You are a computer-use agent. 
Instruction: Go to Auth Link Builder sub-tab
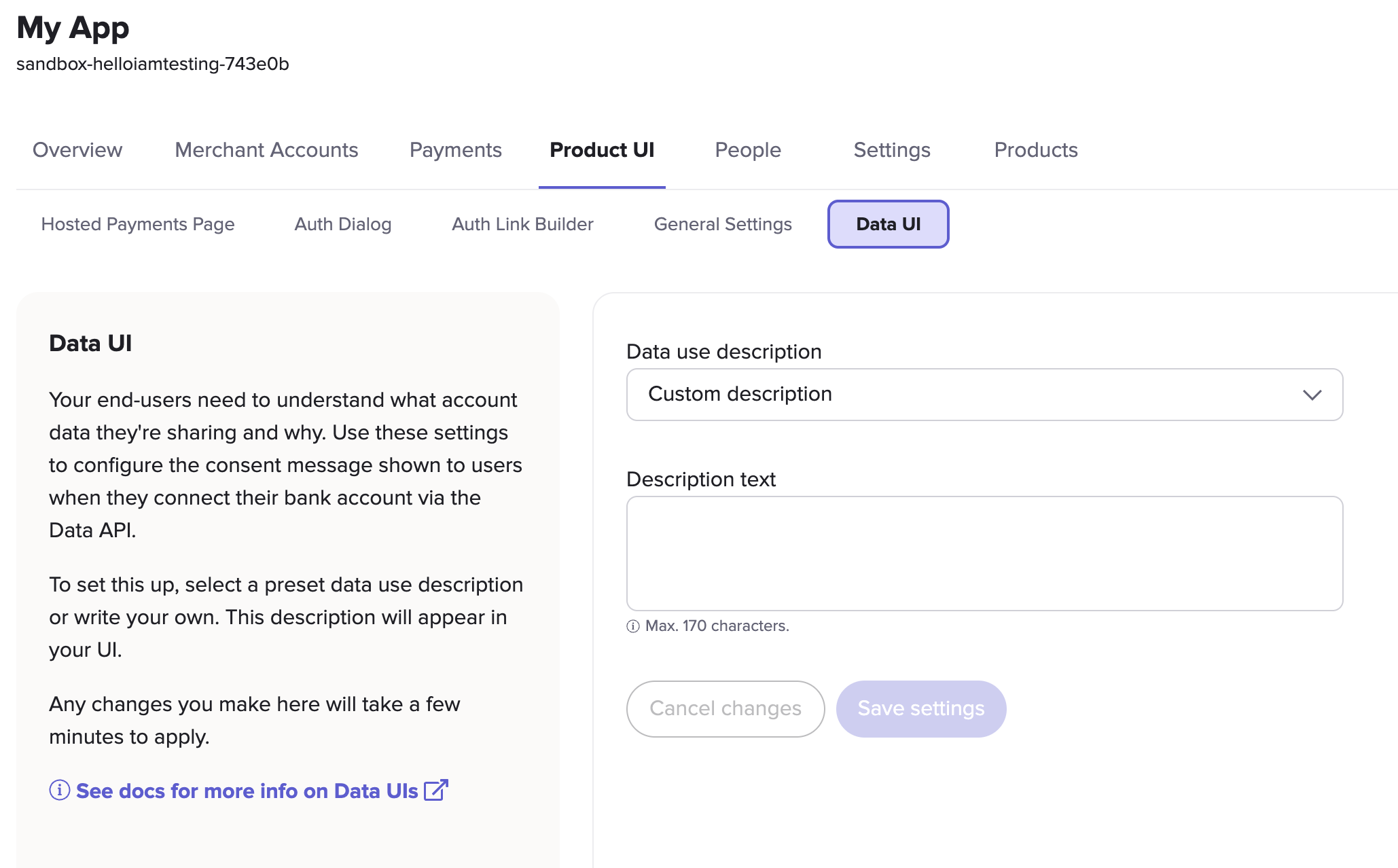[522, 224]
